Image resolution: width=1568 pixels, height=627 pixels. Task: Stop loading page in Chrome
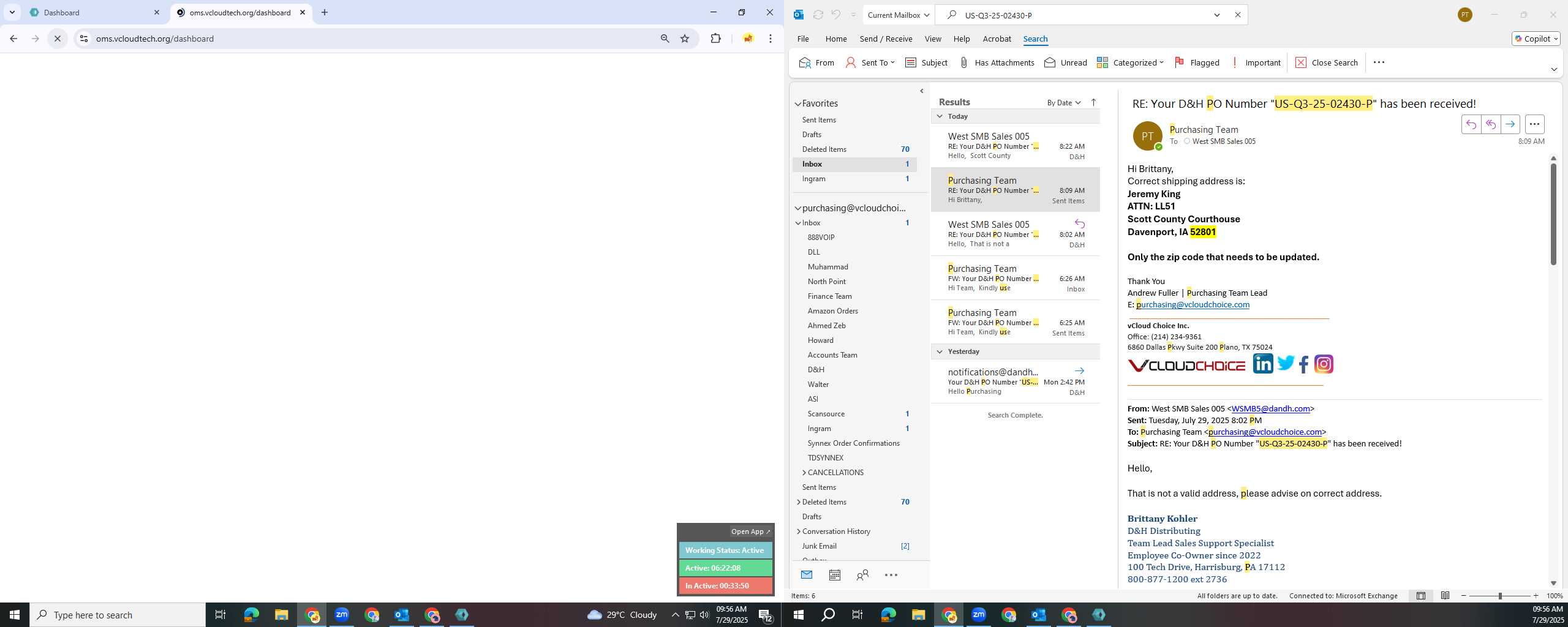tap(58, 39)
